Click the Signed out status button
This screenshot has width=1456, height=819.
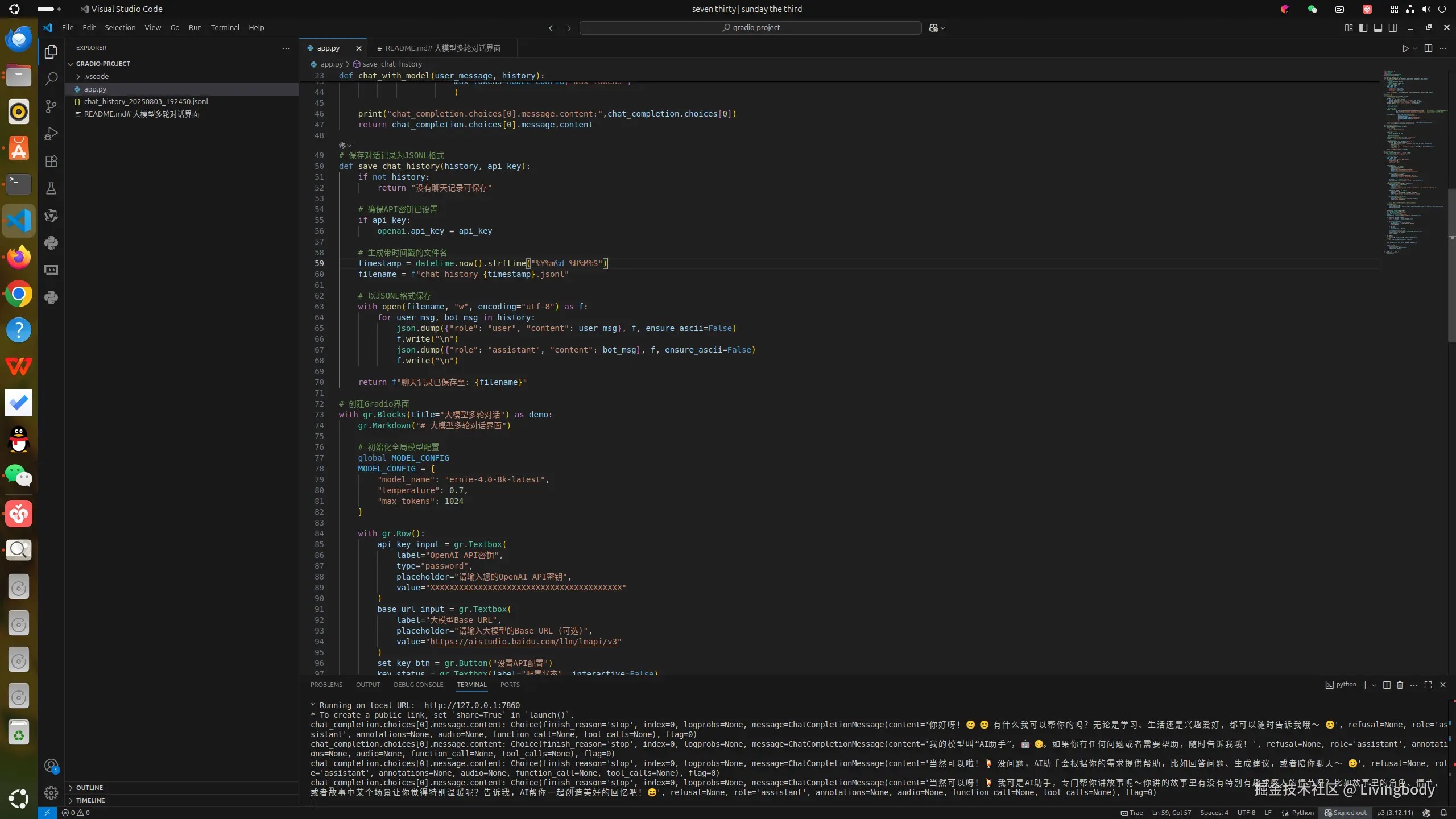point(1345,813)
